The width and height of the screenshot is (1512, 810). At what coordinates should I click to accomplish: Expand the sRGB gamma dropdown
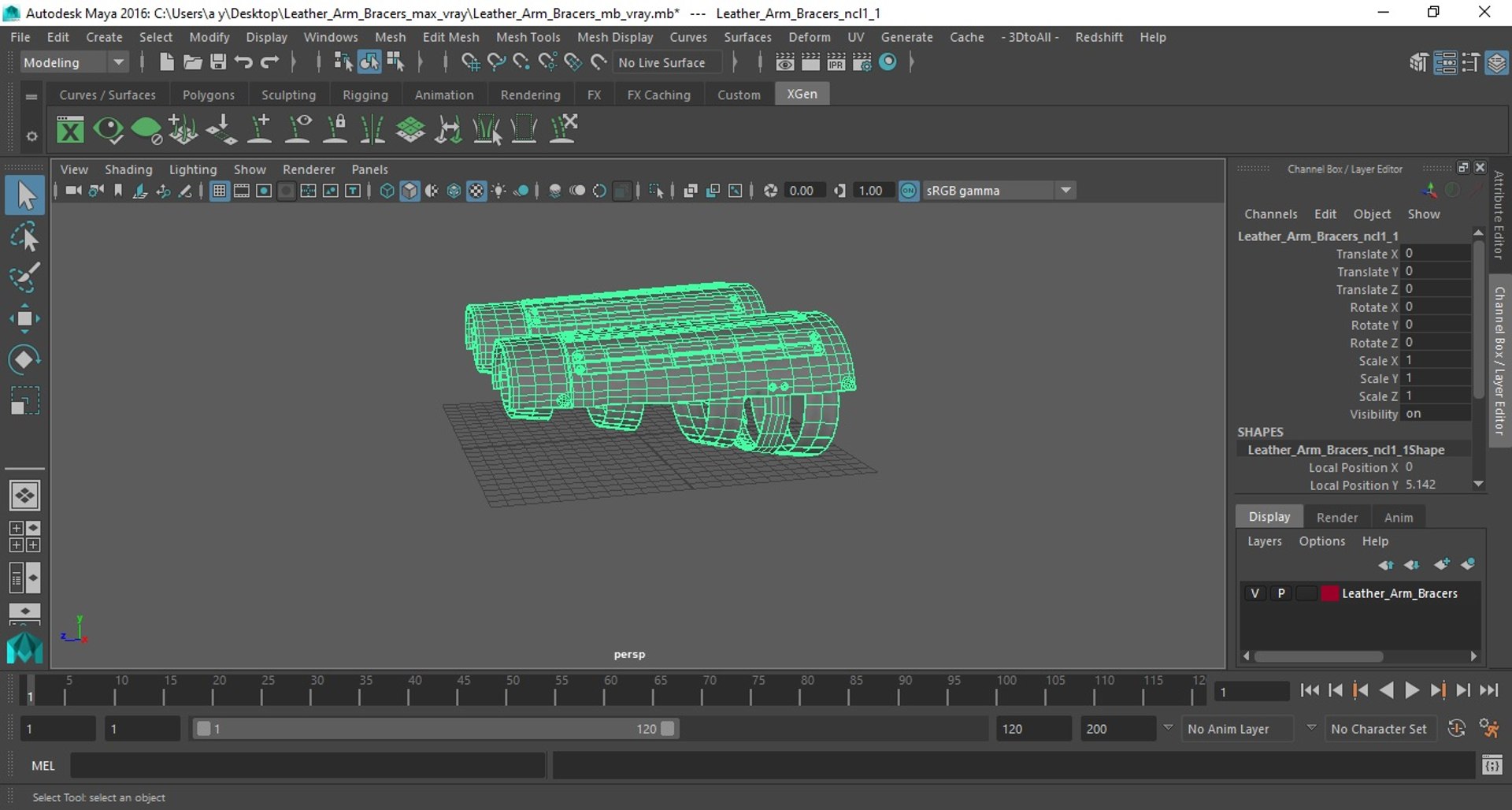tap(1065, 191)
